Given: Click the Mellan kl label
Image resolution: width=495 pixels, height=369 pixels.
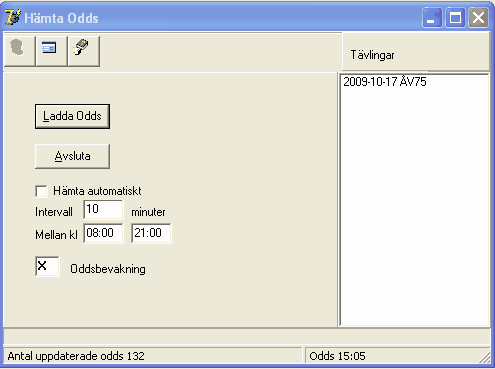Looking at the screenshot, I should tap(56, 235).
